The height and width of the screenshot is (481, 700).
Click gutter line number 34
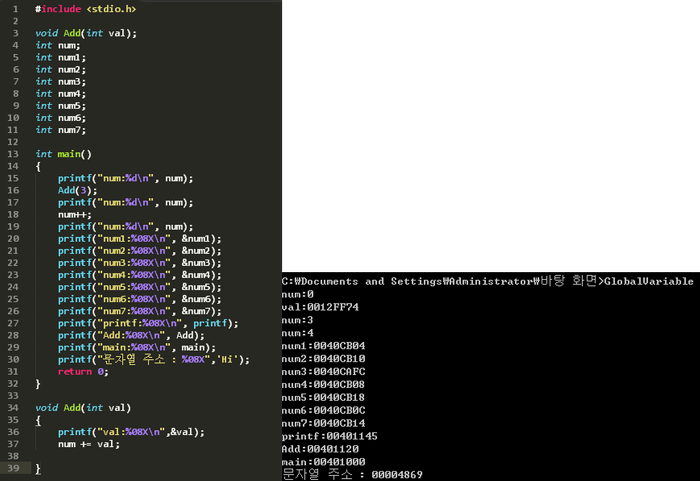click(13, 408)
